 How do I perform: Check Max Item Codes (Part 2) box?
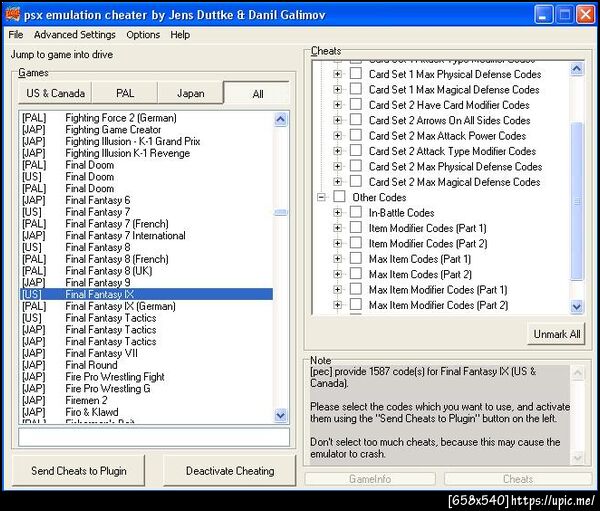pyautogui.click(x=356, y=274)
